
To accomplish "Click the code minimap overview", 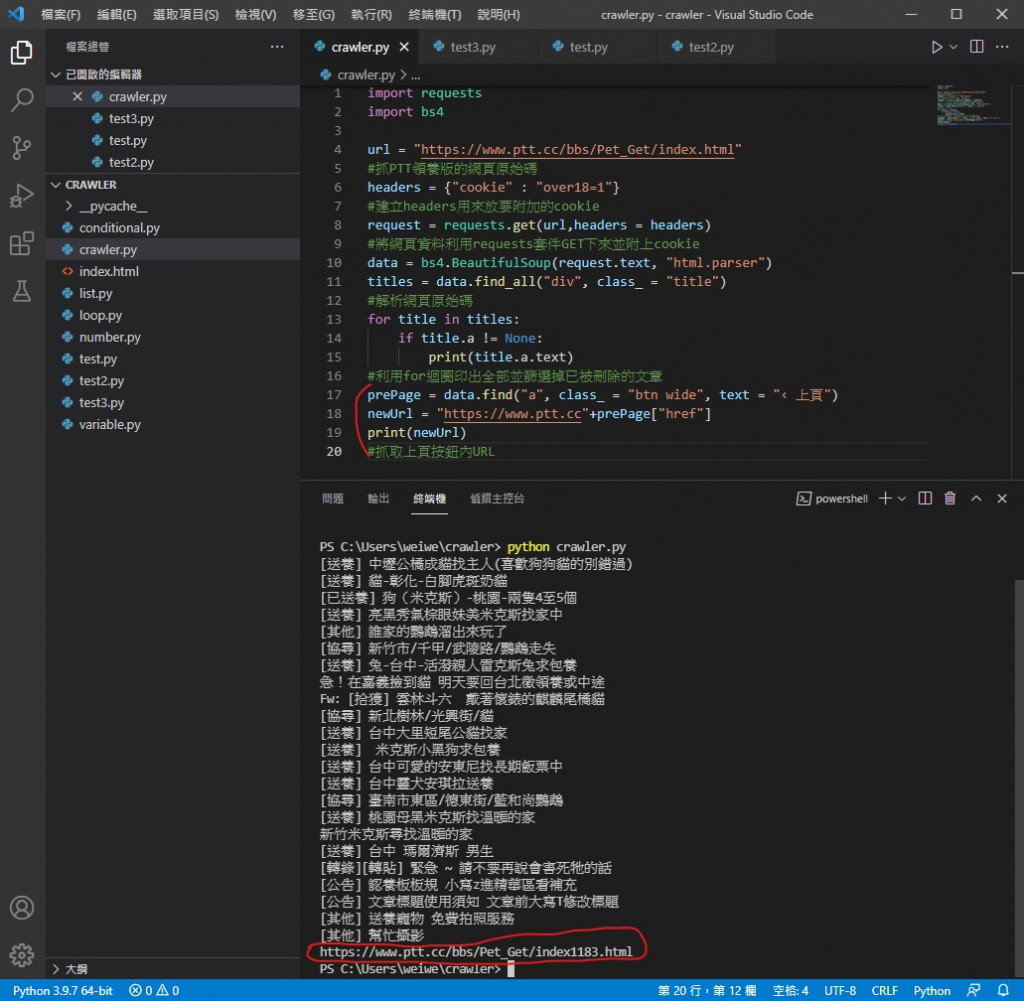I will pyautogui.click(x=972, y=104).
